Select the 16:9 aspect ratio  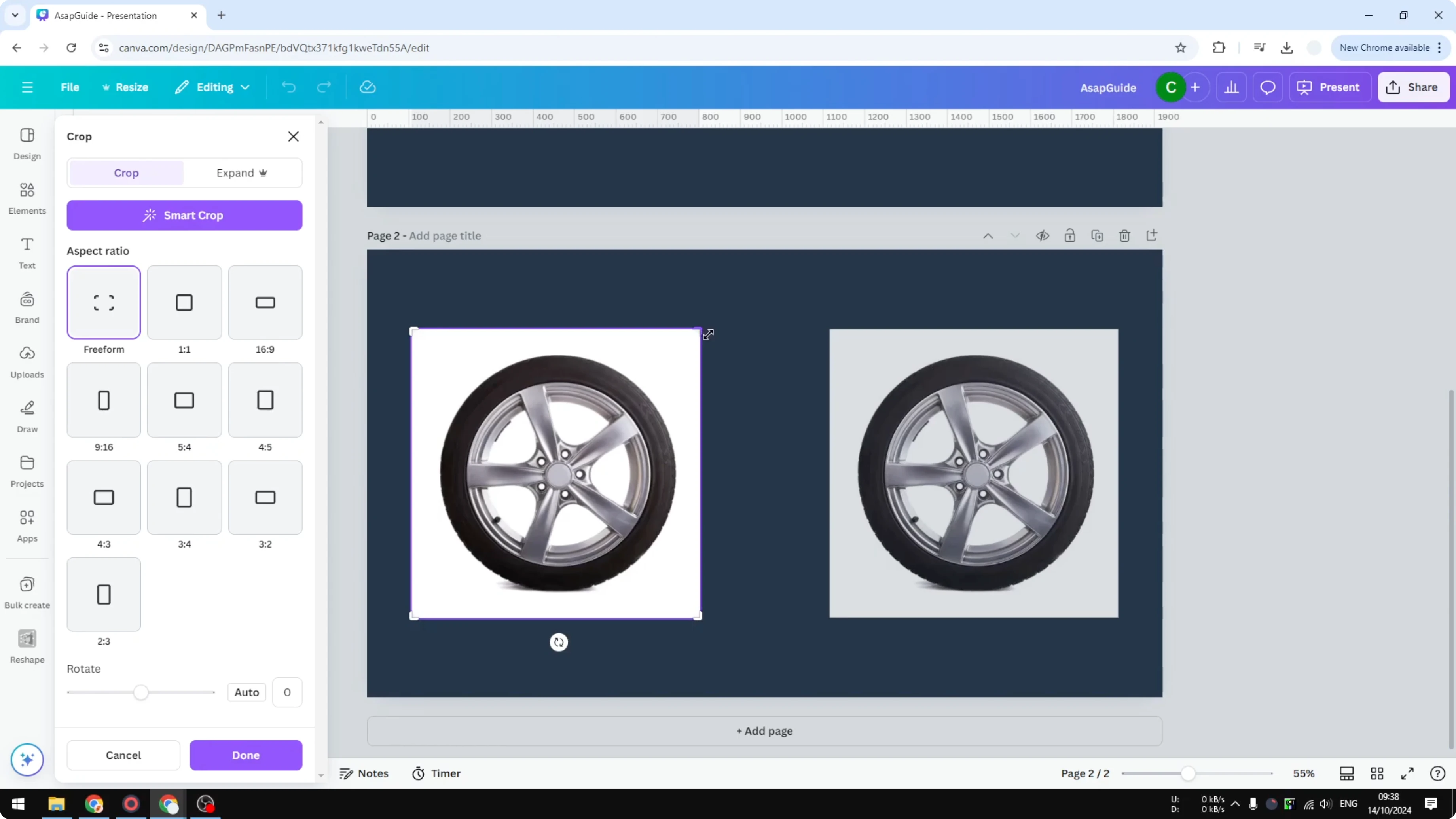coord(265,302)
